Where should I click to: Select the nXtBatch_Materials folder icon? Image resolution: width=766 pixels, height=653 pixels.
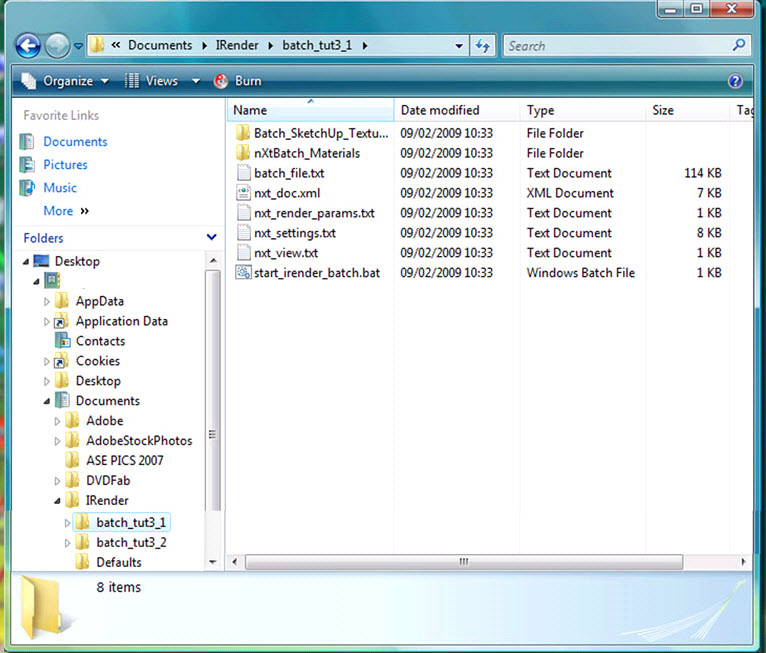pyautogui.click(x=243, y=153)
